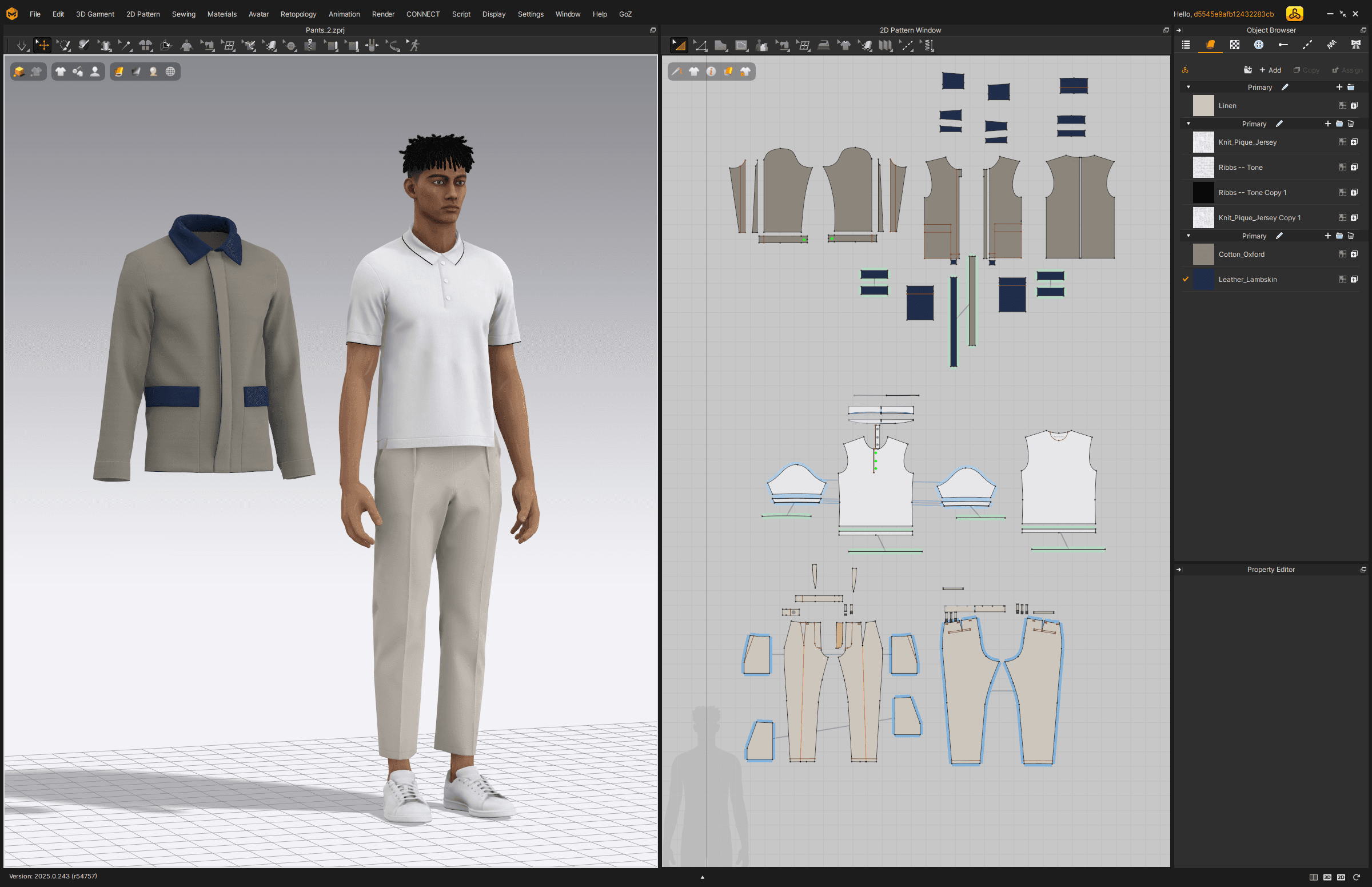Toggle garment display in 3D view
This screenshot has height=887, width=1372.
[x=61, y=71]
